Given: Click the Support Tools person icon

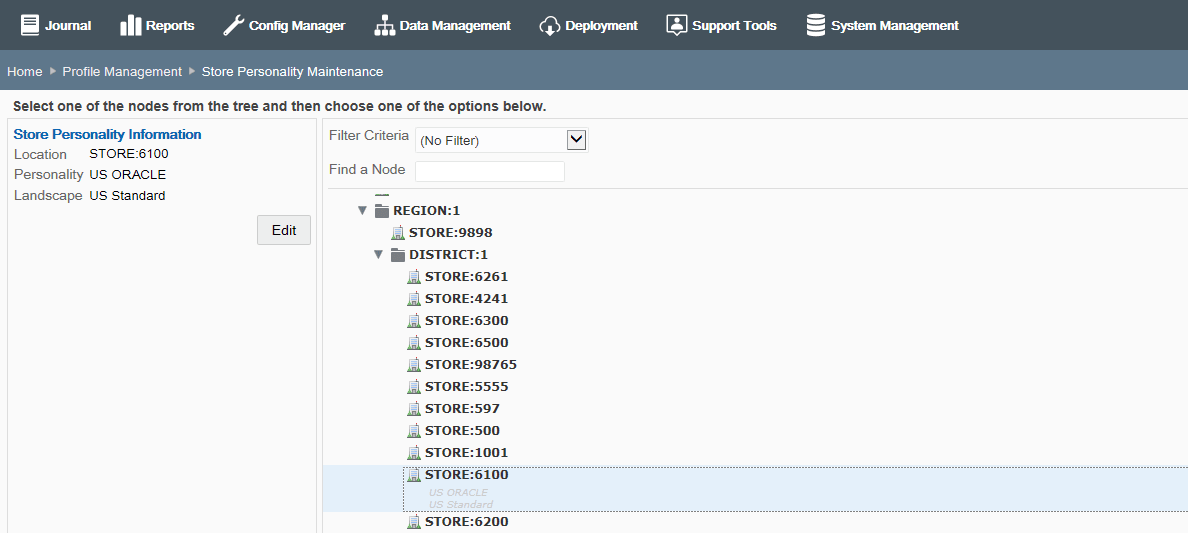Looking at the screenshot, I should point(677,25).
